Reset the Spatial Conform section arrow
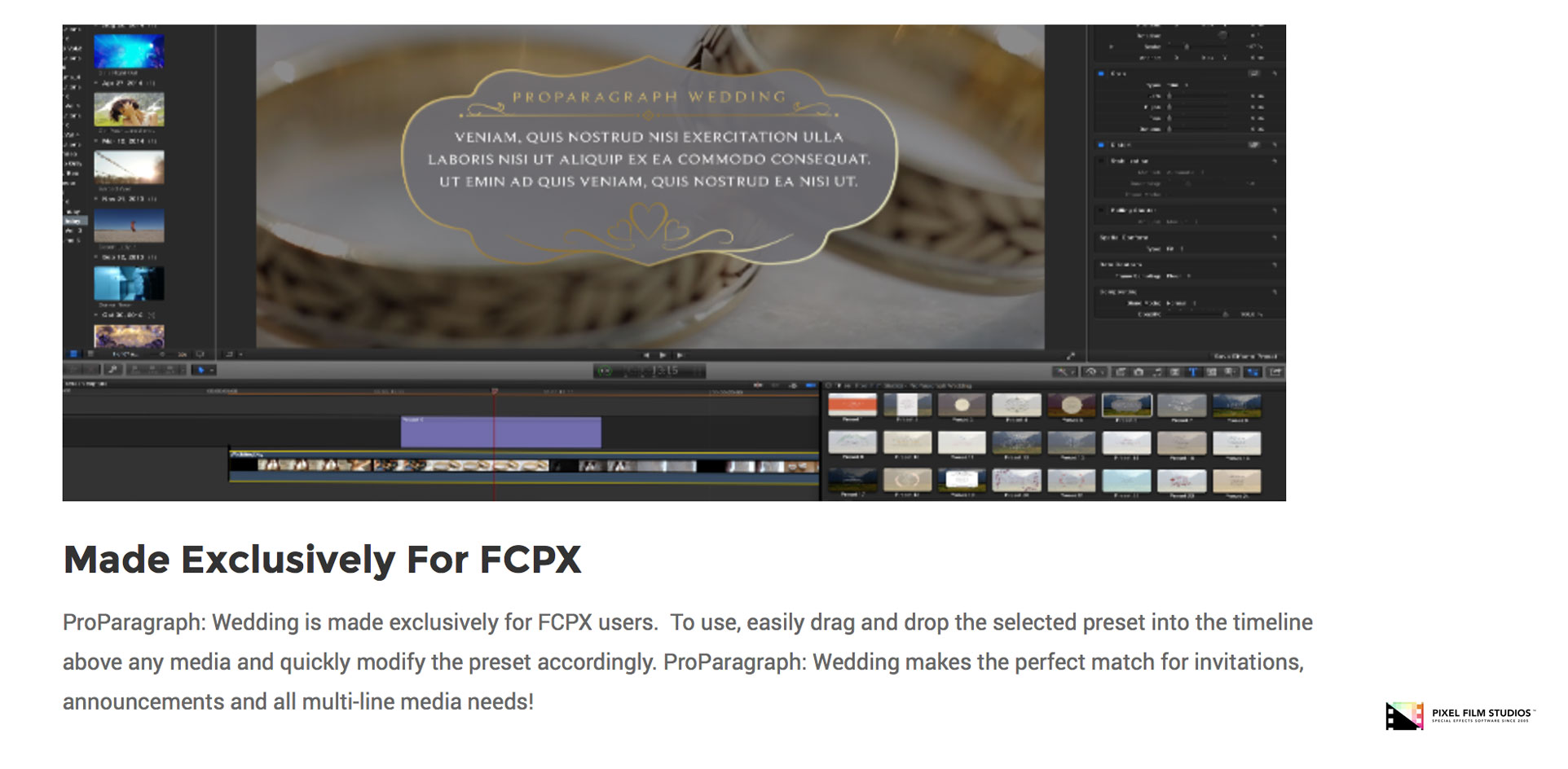 click(x=1275, y=237)
